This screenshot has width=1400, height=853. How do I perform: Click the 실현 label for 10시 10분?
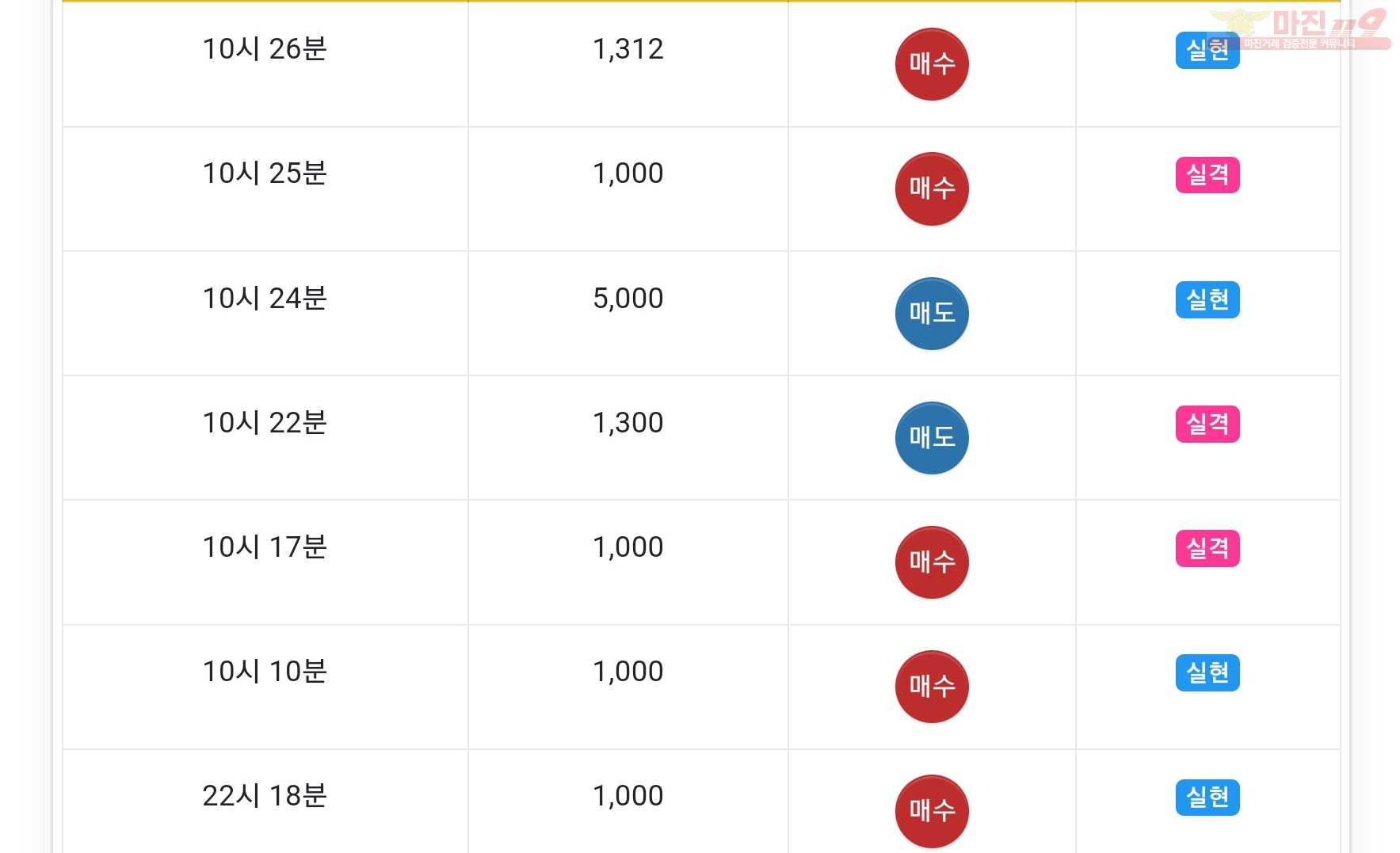click(1207, 672)
